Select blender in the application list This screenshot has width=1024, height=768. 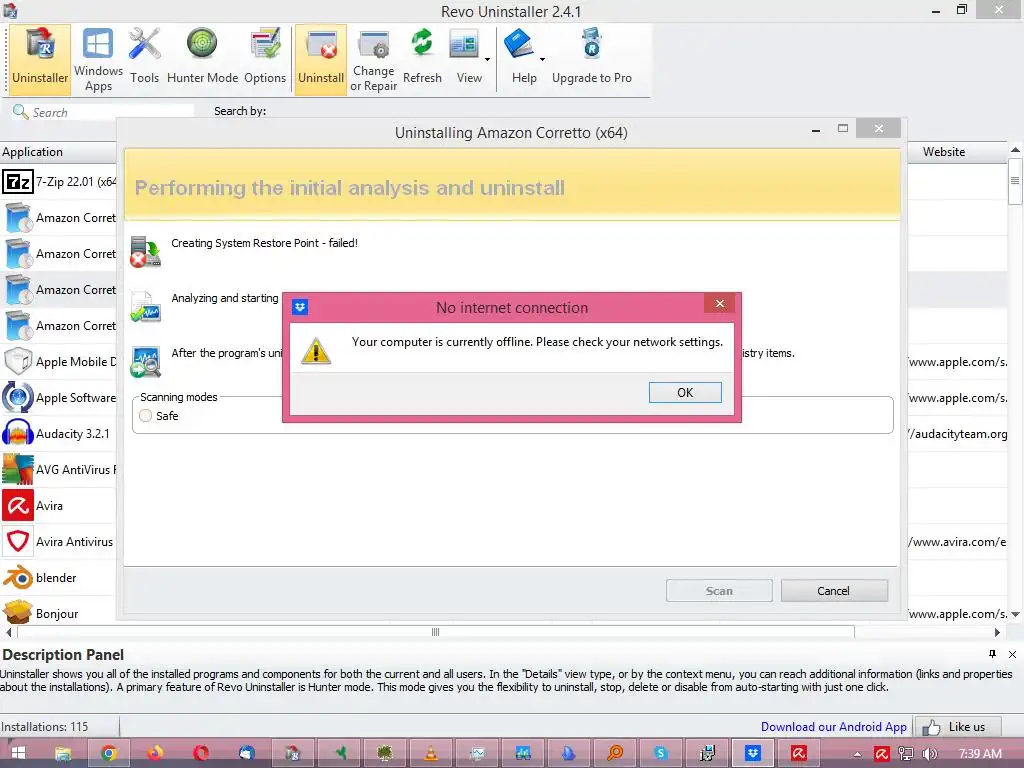(x=59, y=577)
